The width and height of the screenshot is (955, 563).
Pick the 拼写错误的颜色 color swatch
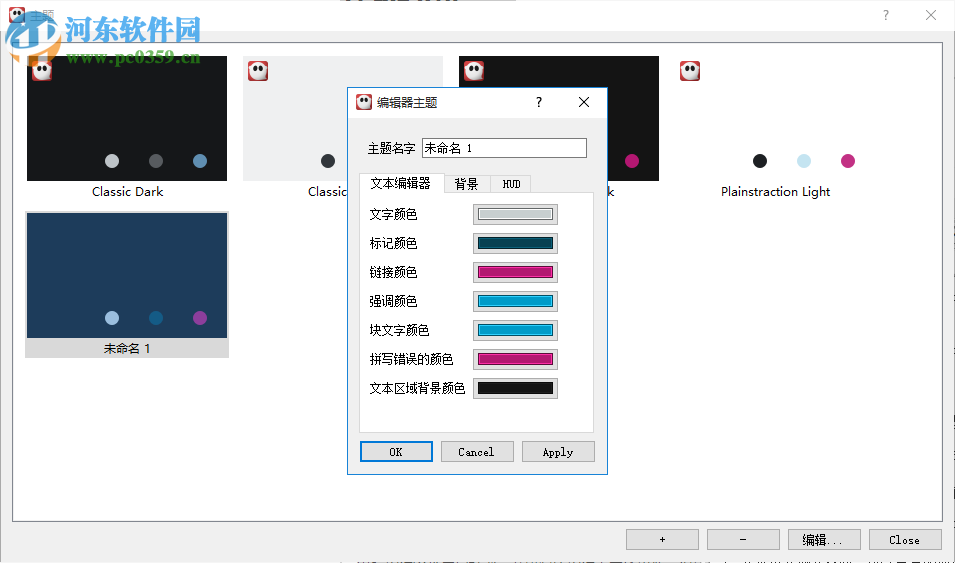(515, 359)
